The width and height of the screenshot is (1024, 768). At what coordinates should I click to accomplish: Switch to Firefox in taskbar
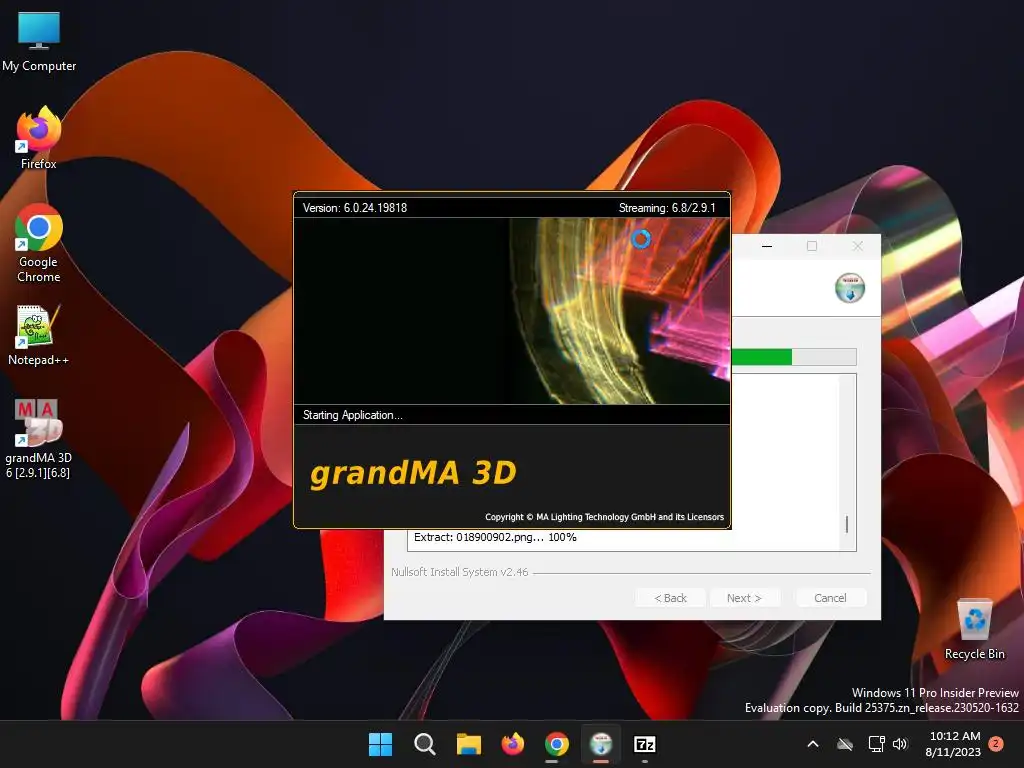[513, 744]
